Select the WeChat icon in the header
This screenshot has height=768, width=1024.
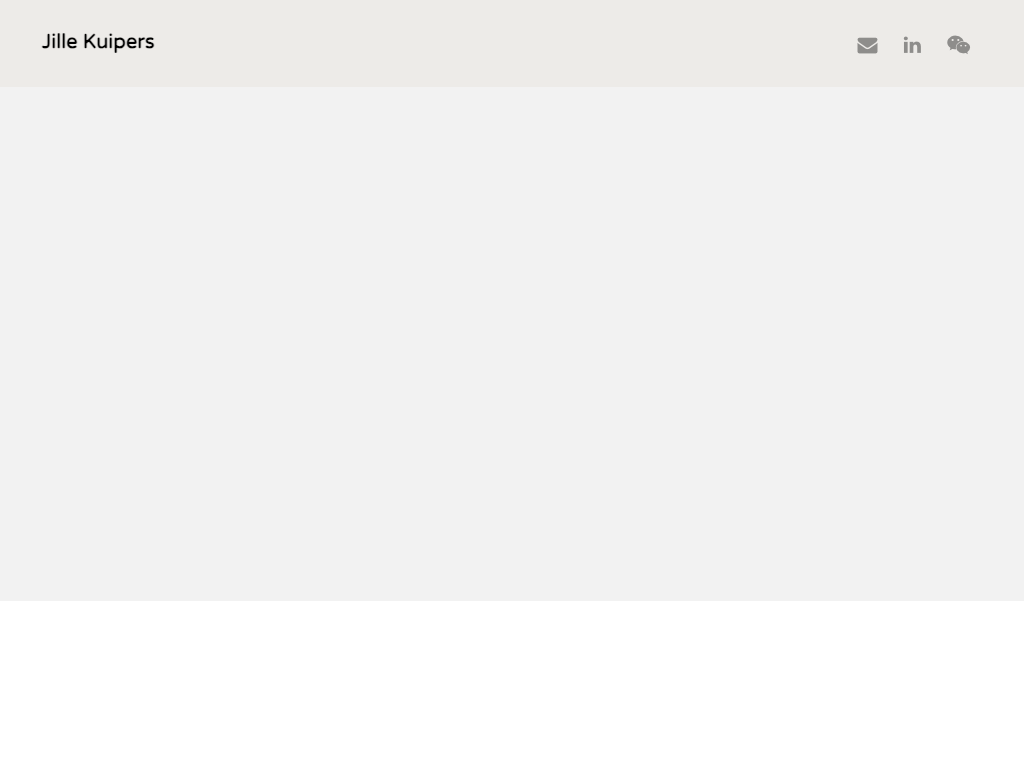(x=959, y=45)
